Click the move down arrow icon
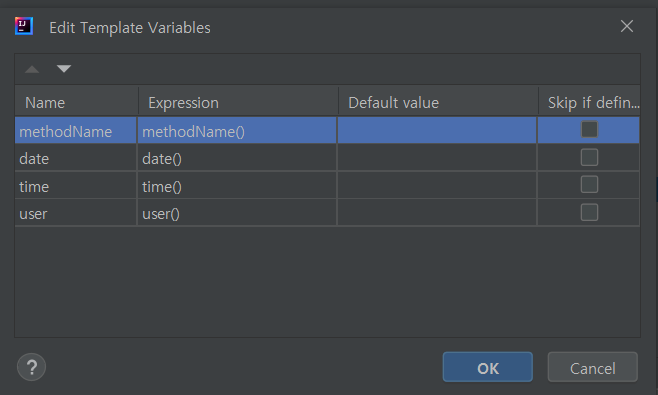This screenshot has height=395, width=658. (x=64, y=68)
